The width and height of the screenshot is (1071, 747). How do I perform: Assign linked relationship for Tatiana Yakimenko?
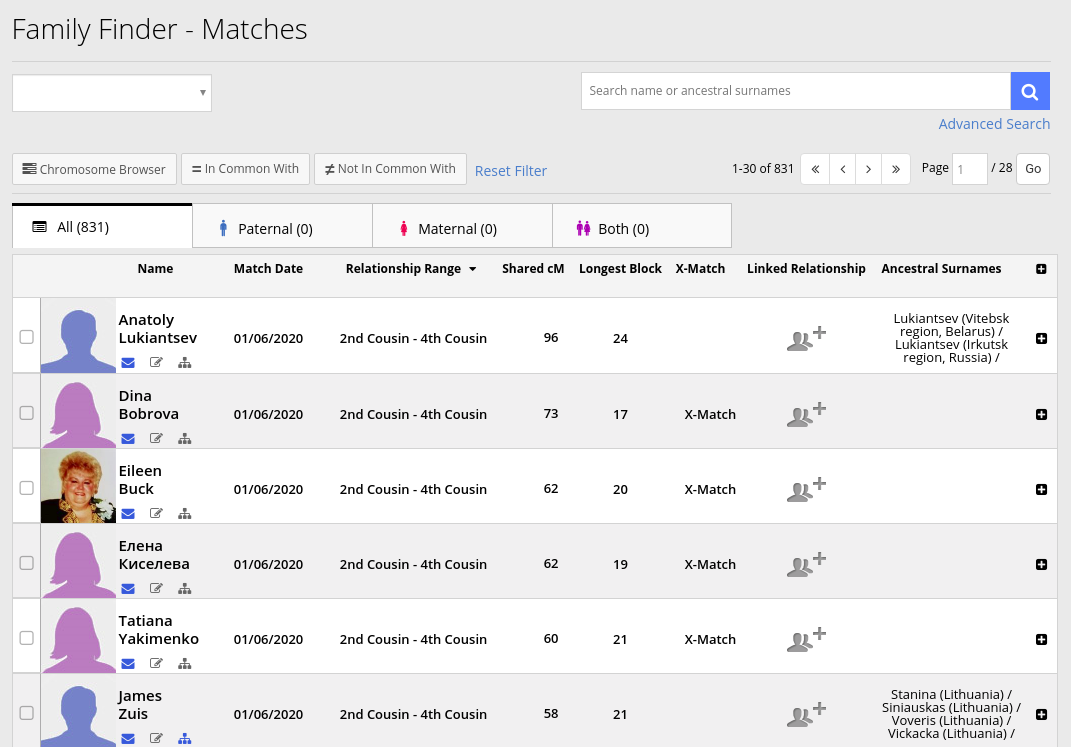pos(806,640)
